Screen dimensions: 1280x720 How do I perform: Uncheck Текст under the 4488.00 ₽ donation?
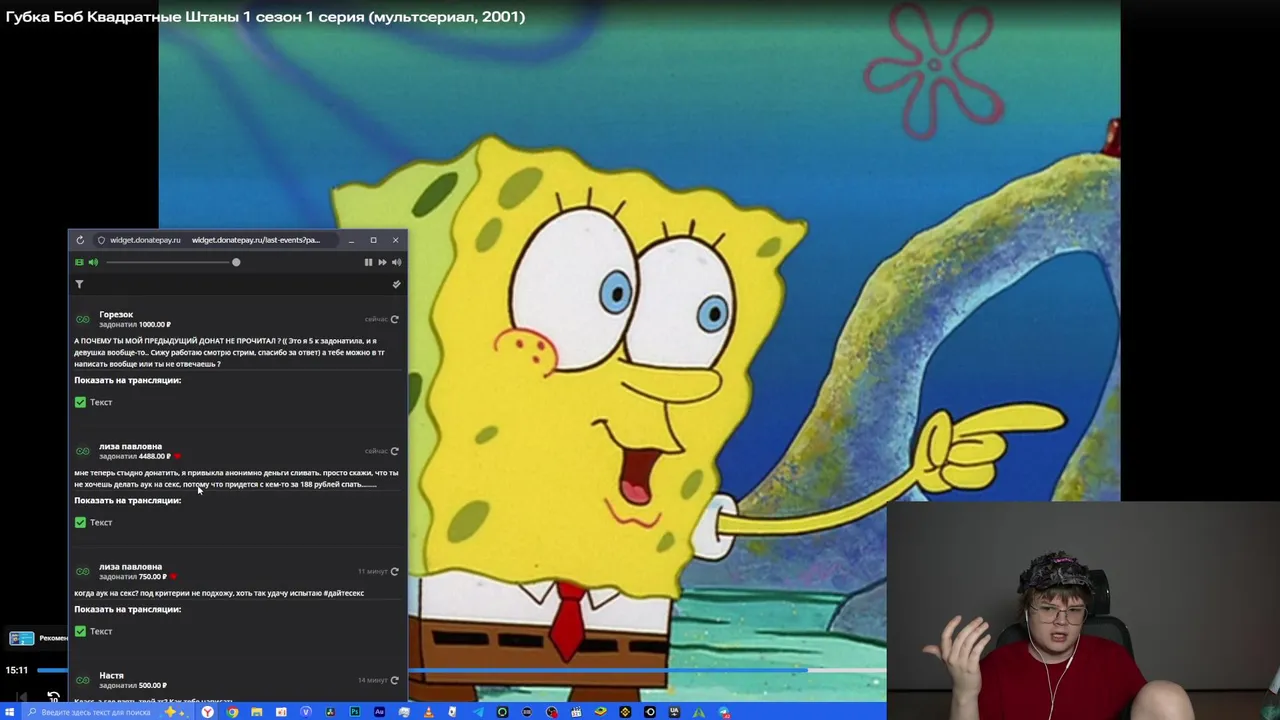[x=80, y=522]
